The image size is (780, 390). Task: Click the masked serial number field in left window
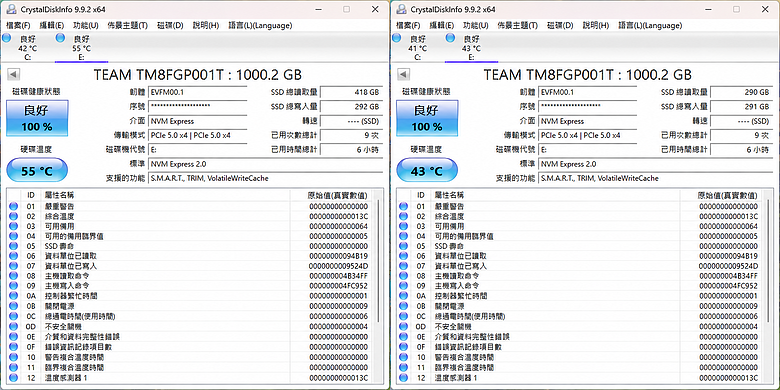(197, 107)
